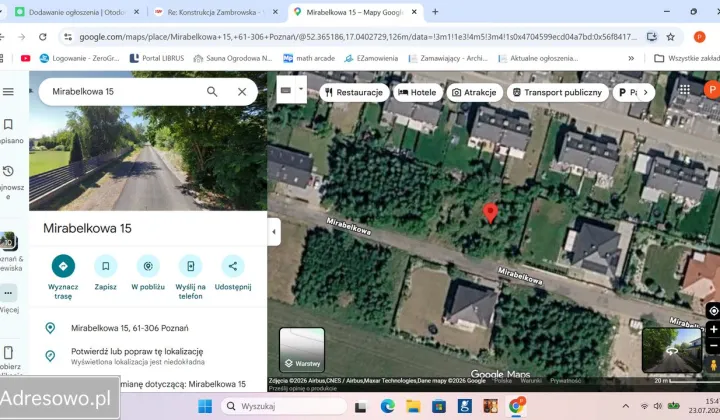
Task: Open the Street View thumbnail preview
Action: tap(672, 350)
